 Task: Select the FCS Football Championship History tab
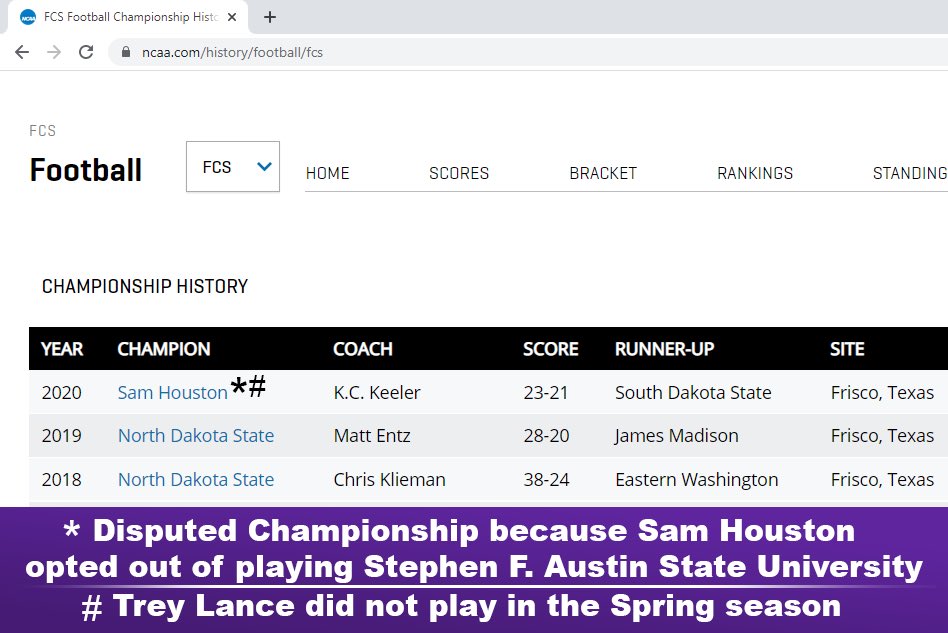tap(128, 17)
